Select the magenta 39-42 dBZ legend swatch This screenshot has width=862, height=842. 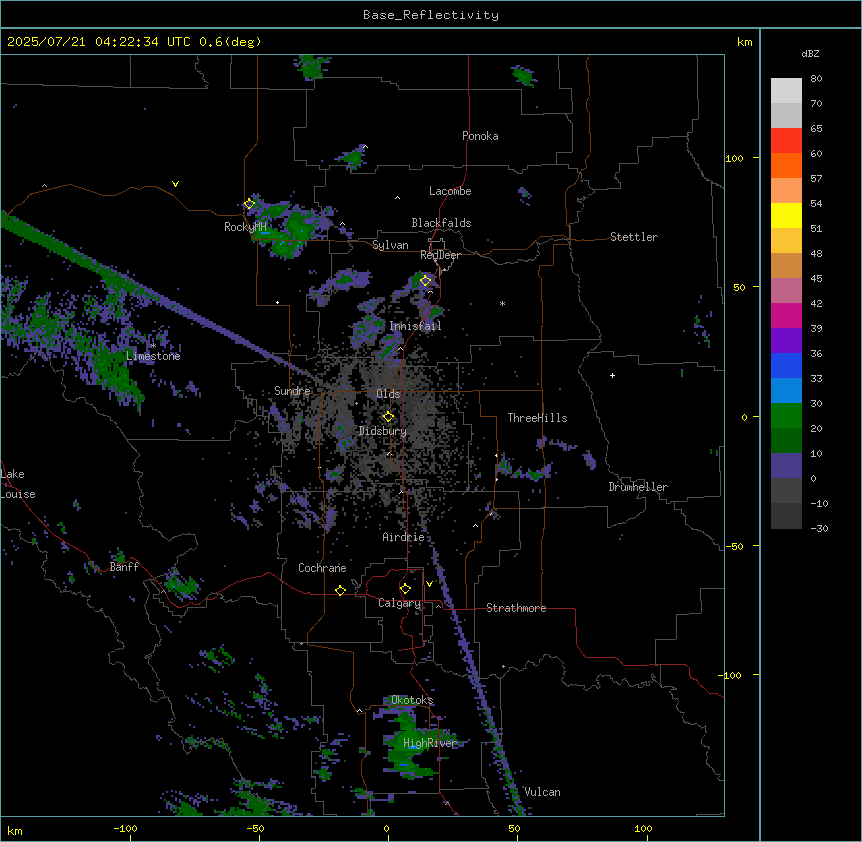pyautogui.click(x=786, y=315)
